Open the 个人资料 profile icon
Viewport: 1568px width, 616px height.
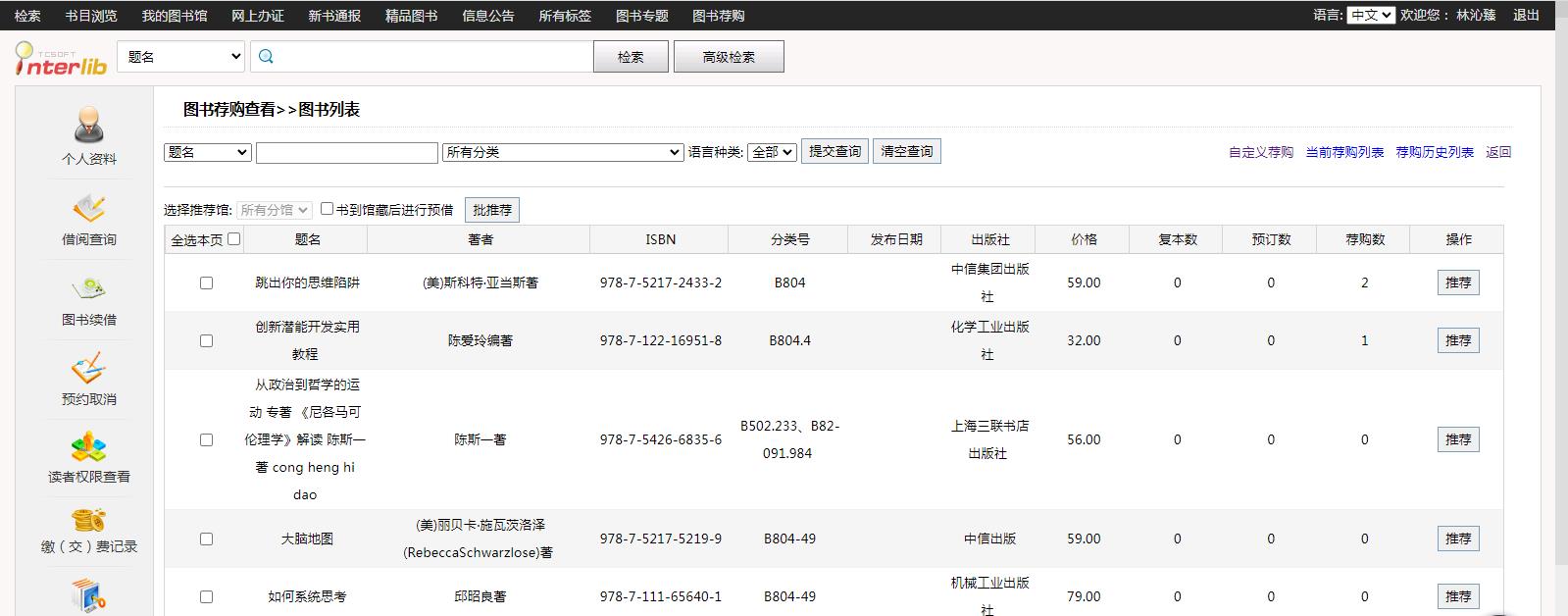(x=89, y=126)
